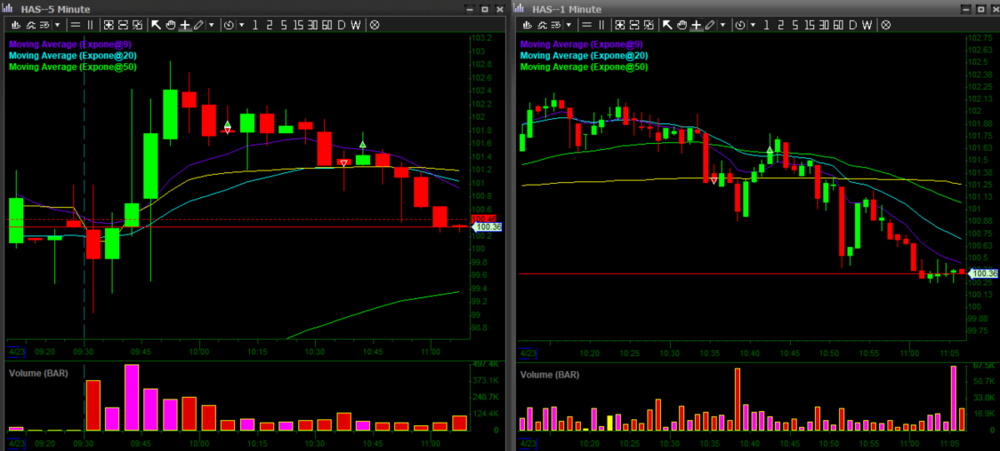Click the Moving Average (Expone@50) label in 5 Minute chart
Image resolution: width=1000 pixels, height=451 pixels.
(72, 67)
